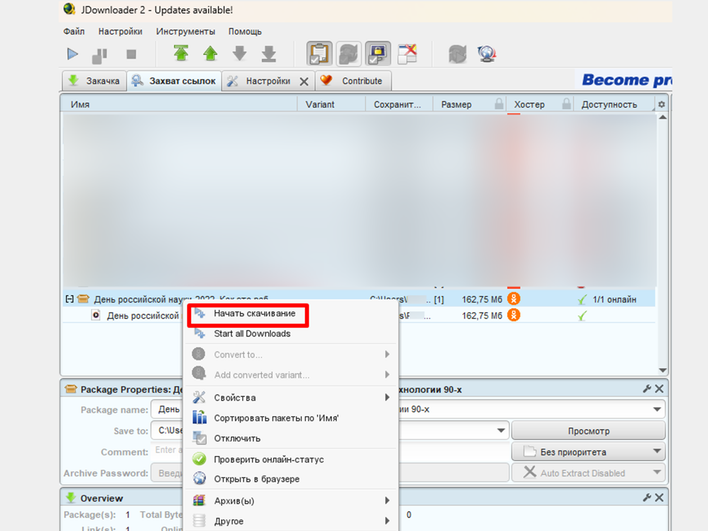Open the Инструменты menu

186,31
